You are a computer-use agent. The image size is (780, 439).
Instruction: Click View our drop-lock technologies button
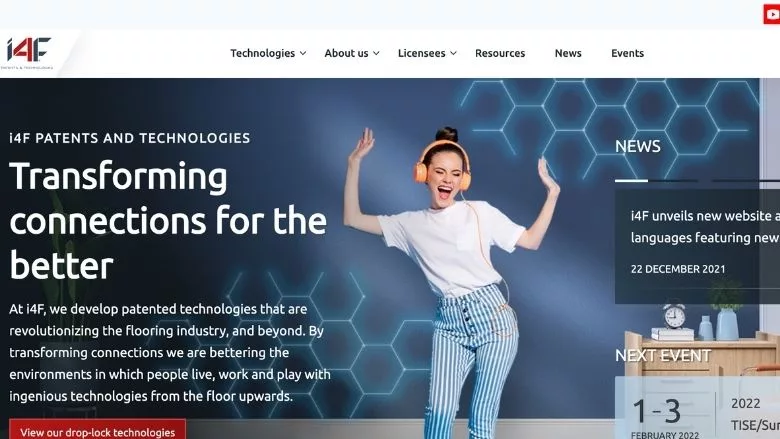point(97,432)
